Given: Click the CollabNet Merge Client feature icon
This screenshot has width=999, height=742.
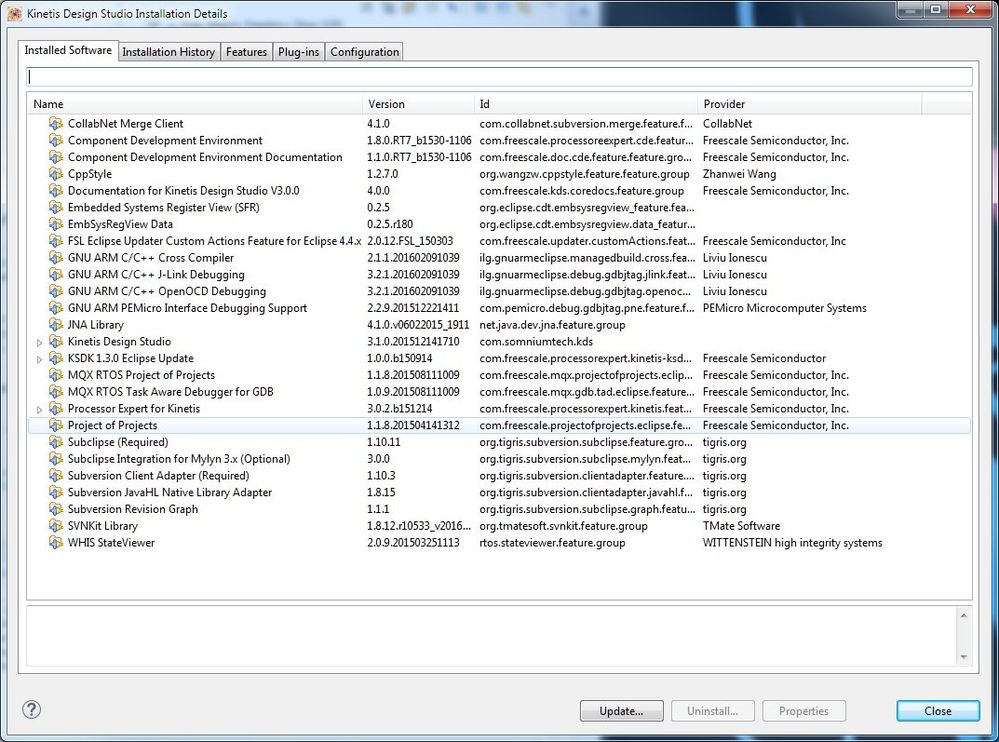Looking at the screenshot, I should (x=56, y=124).
